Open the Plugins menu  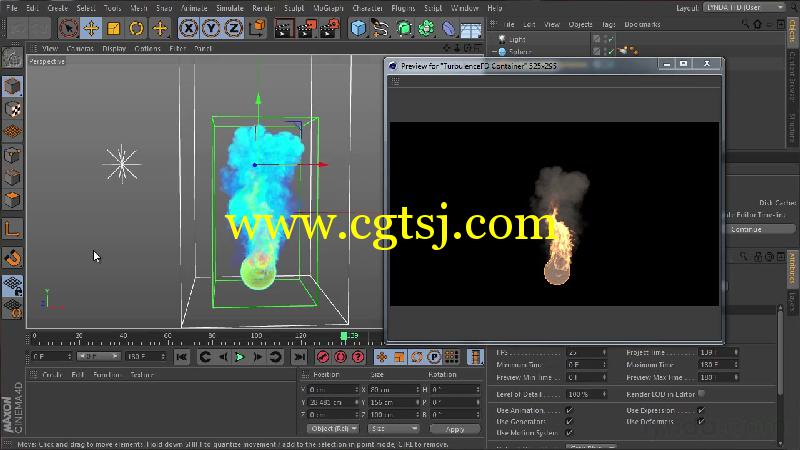403,8
